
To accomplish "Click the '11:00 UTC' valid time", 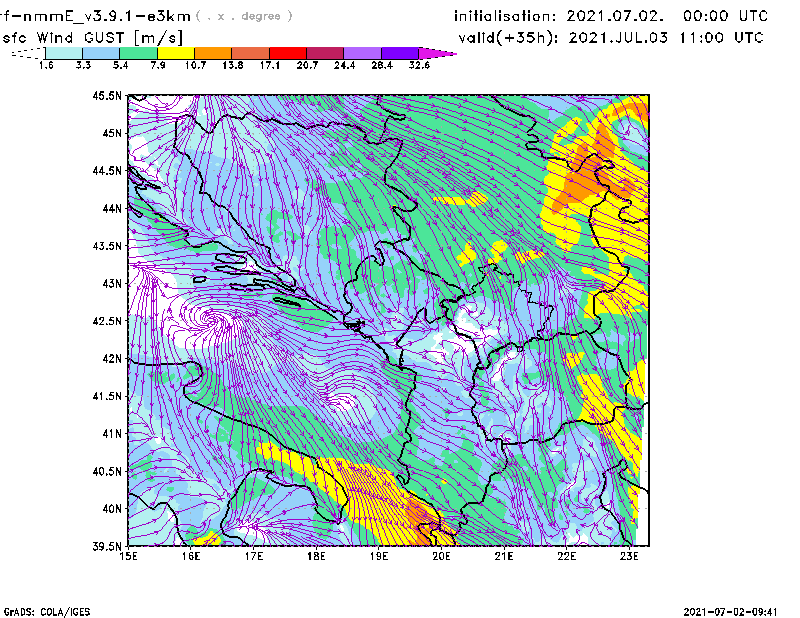I will 721,38.
